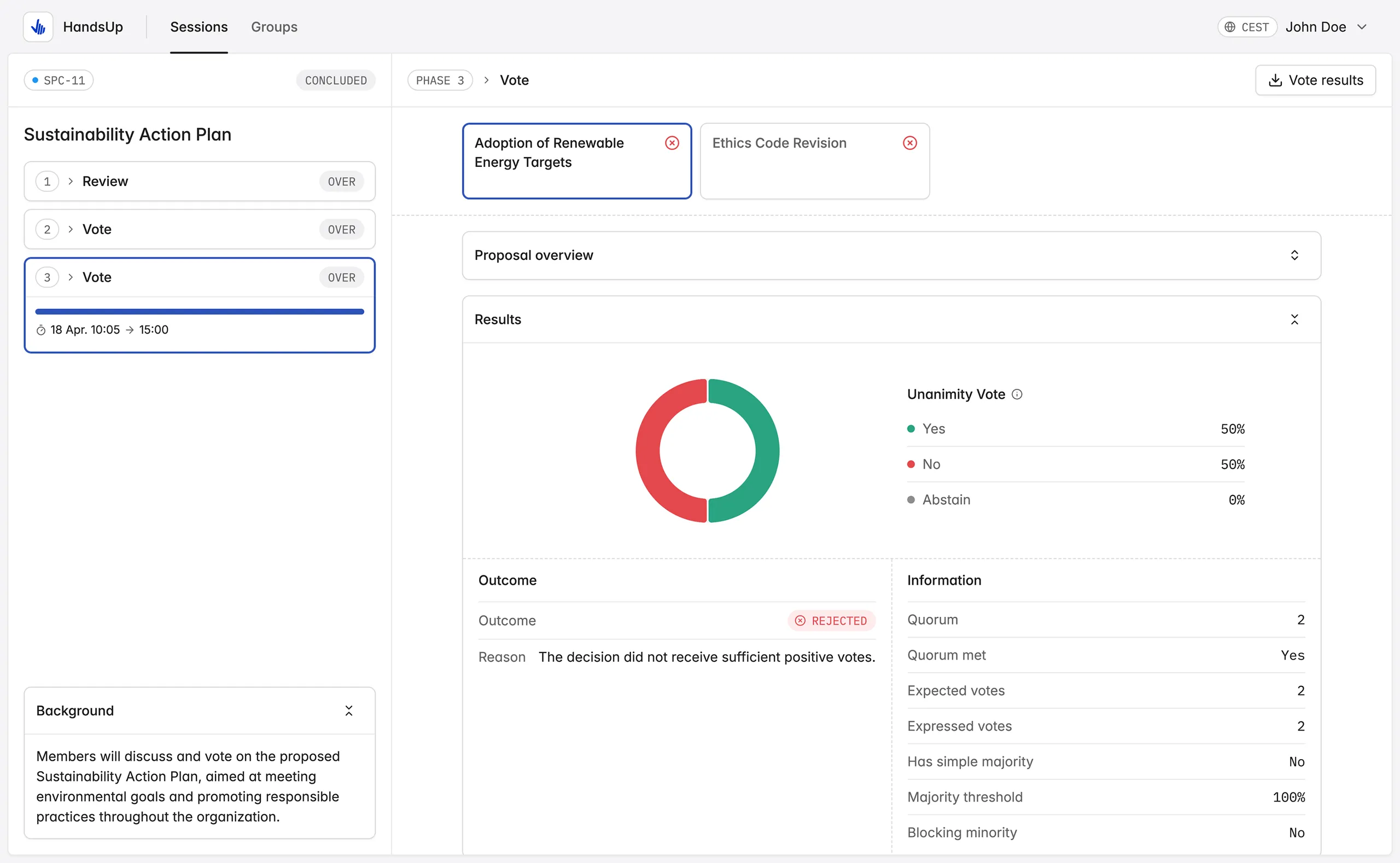Select the Adoption of Renewable Energy Targets card
1400x863 pixels.
click(577, 161)
